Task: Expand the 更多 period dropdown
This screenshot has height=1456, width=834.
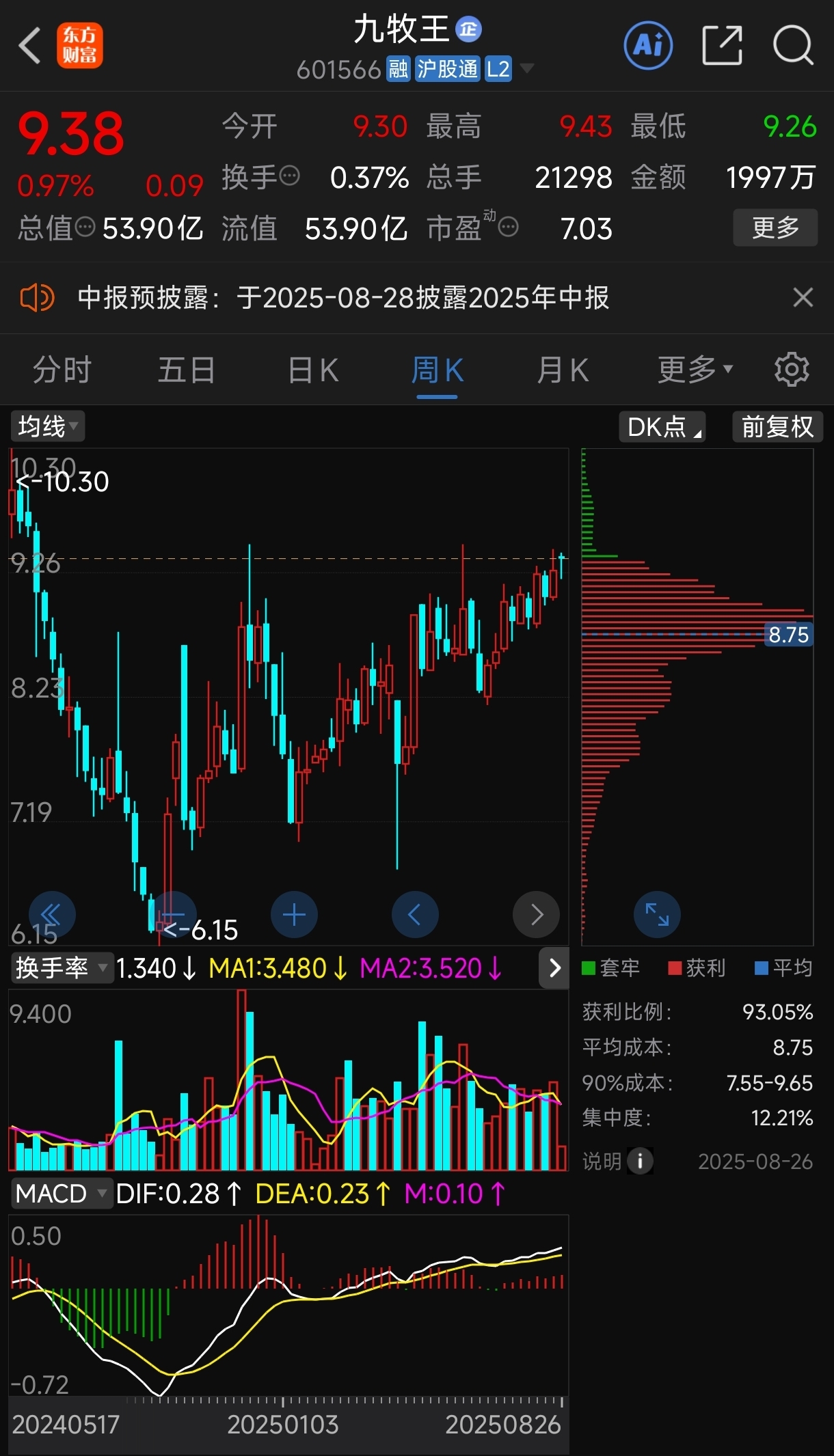Action: tap(695, 370)
